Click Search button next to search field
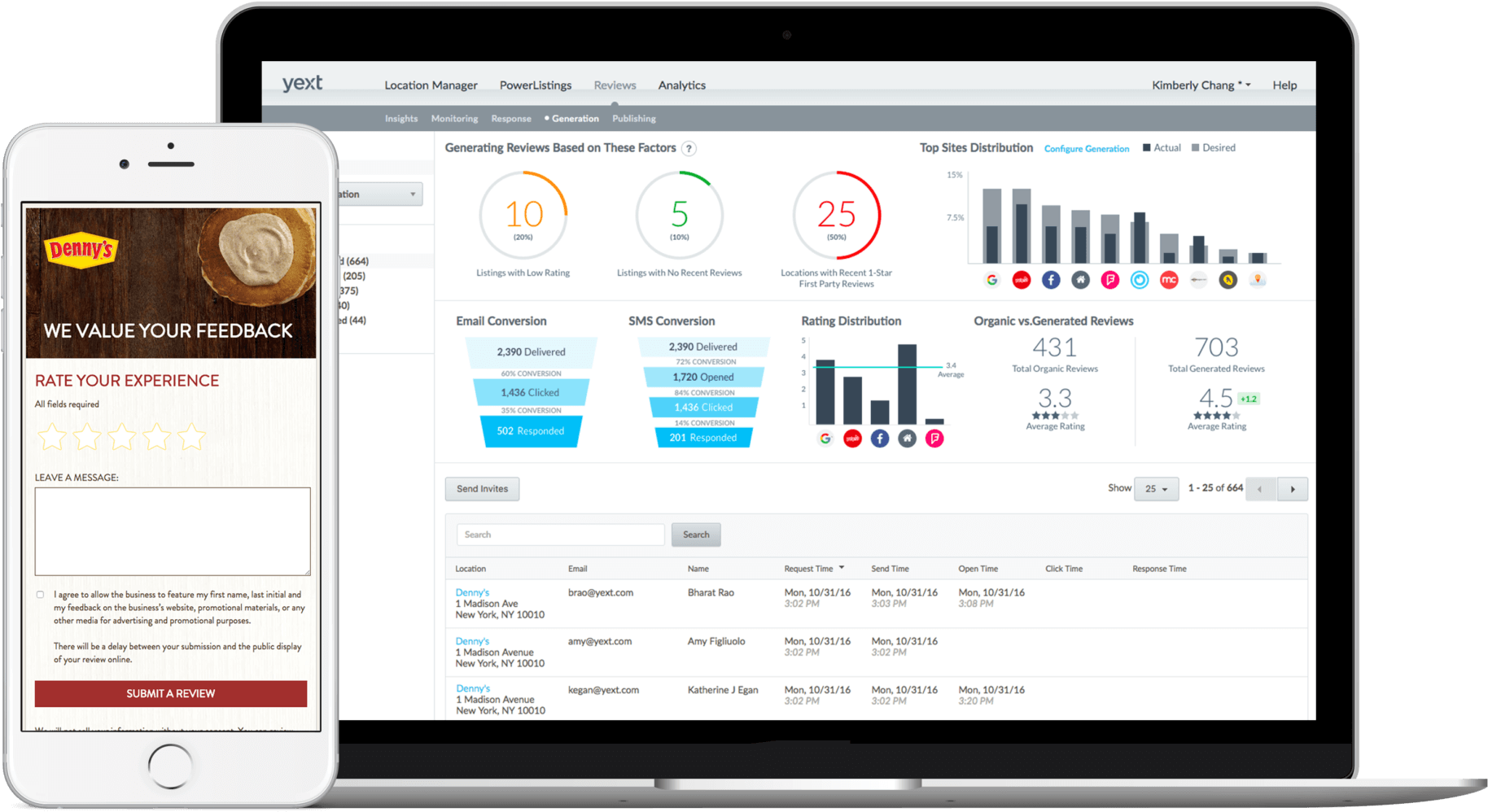The height and width of the screenshot is (812, 1488). click(x=696, y=535)
